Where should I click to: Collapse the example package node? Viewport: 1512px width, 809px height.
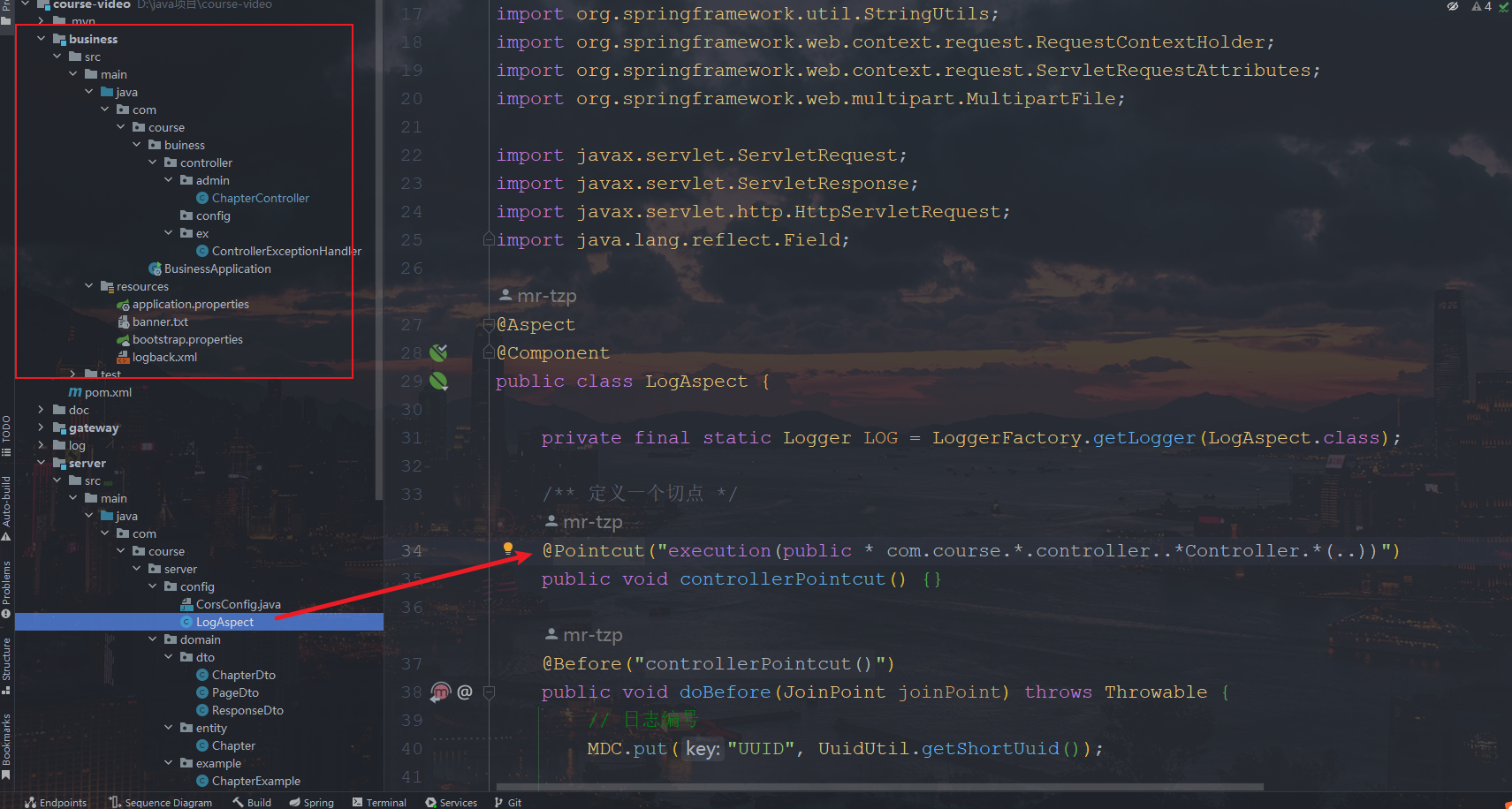pos(169,763)
